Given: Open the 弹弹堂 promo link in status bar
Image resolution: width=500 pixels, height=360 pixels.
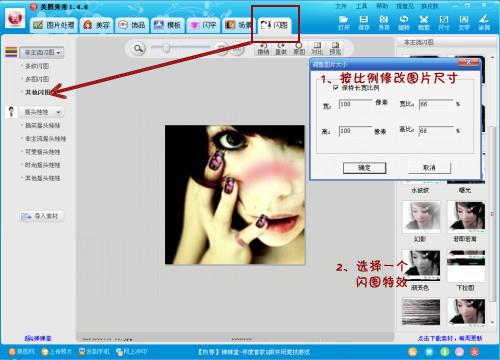Looking at the screenshot, I should [254, 351].
